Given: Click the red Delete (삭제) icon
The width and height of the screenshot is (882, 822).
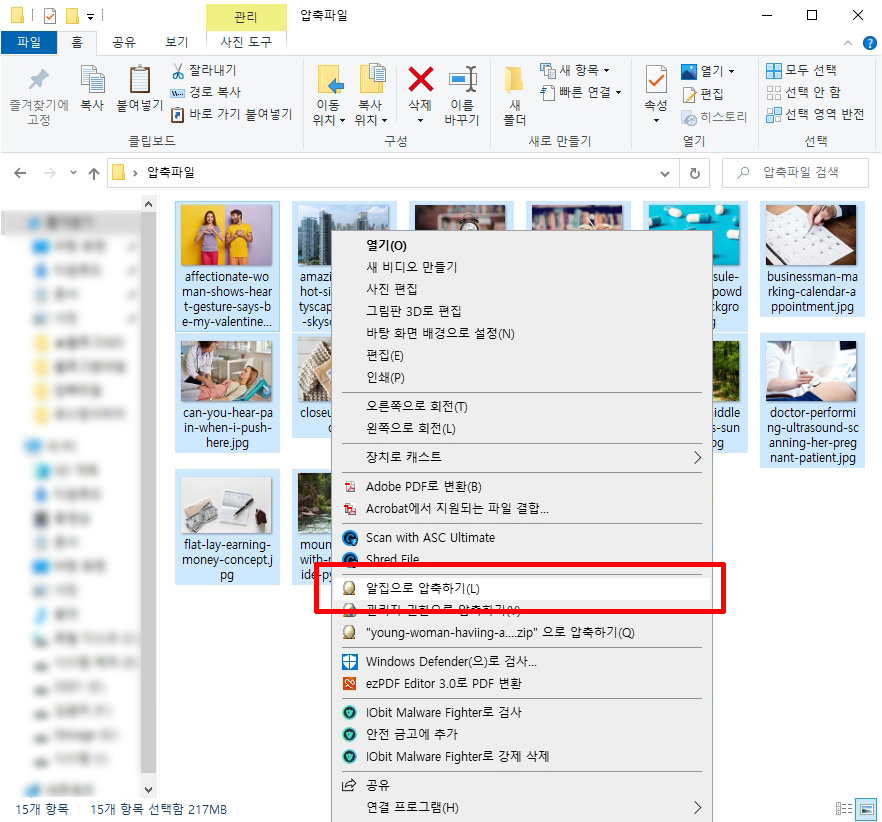Looking at the screenshot, I should [419, 90].
